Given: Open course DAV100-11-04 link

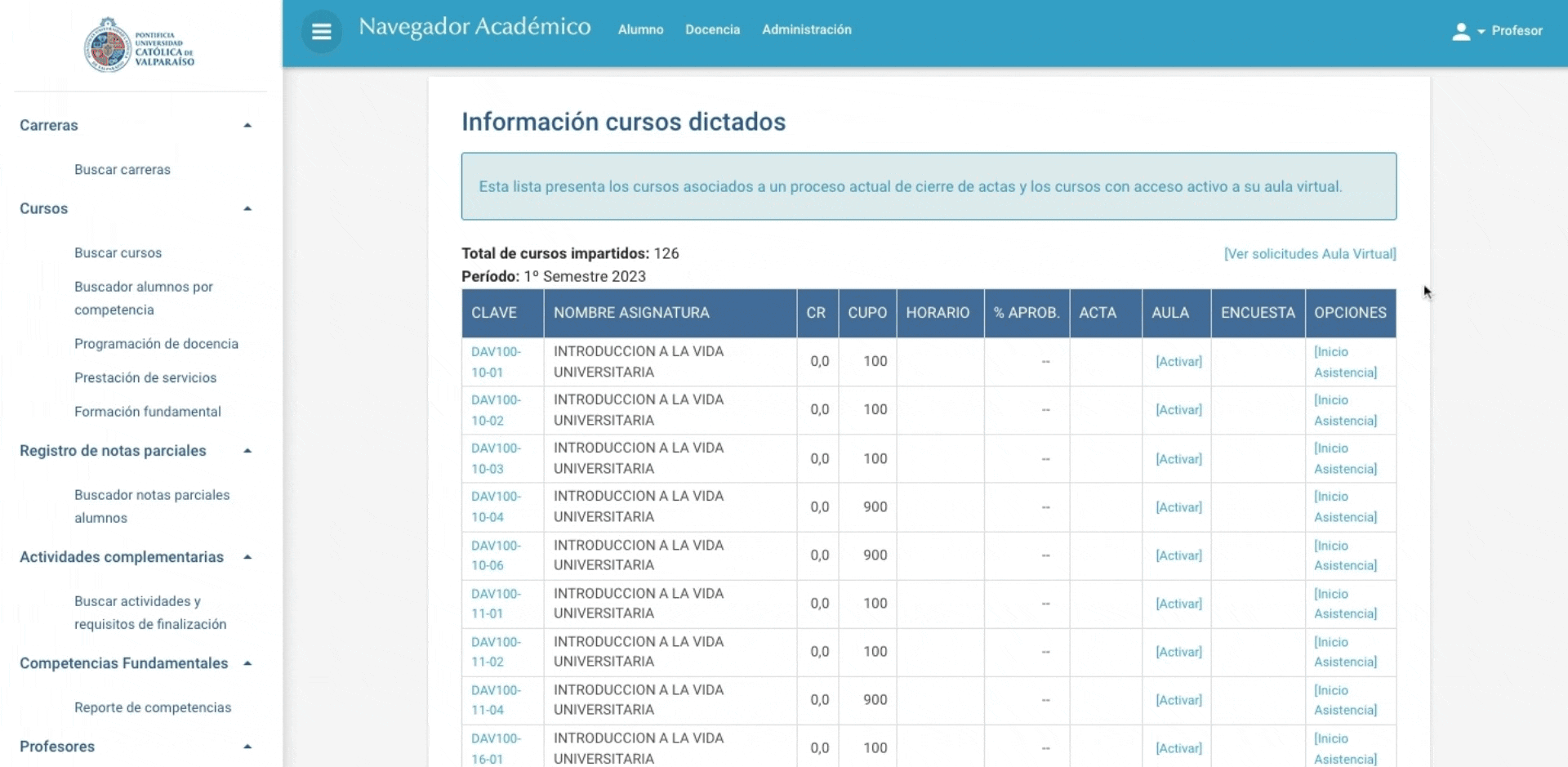Looking at the screenshot, I should pos(496,700).
